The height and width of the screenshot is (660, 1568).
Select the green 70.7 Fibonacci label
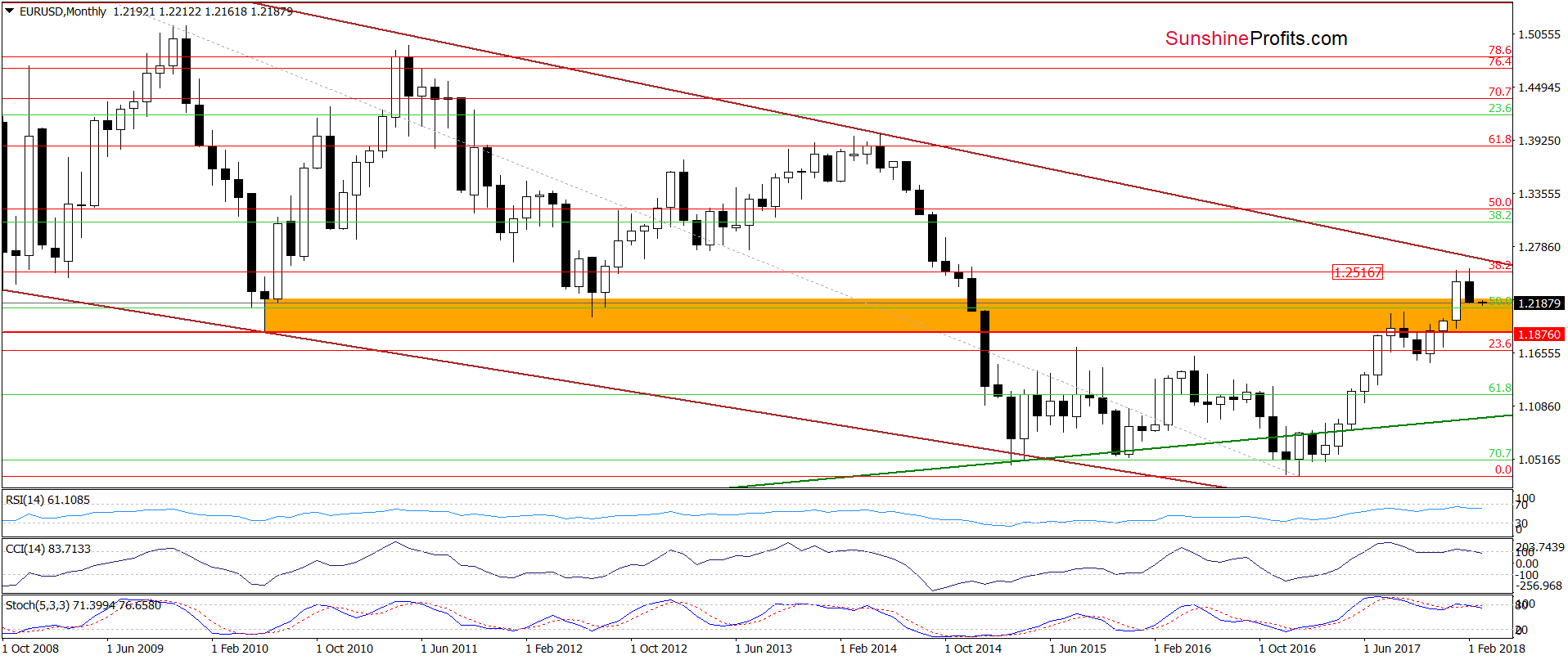pyautogui.click(x=1499, y=453)
